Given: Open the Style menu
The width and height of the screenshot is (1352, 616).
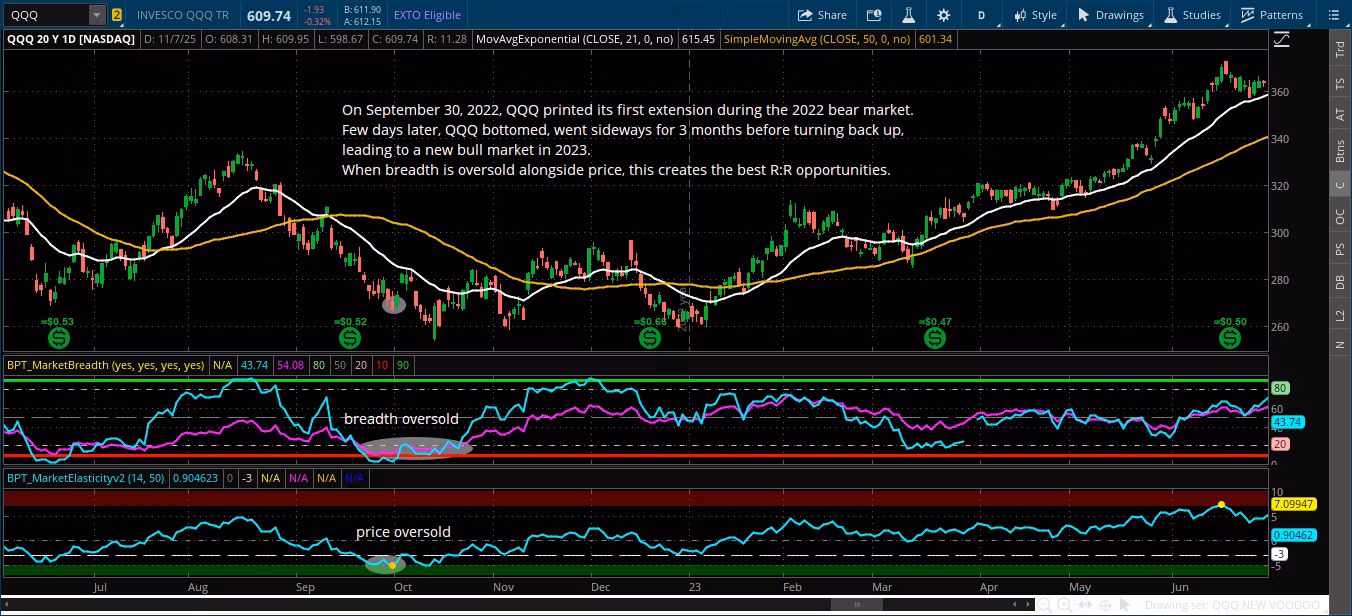Looking at the screenshot, I should [x=1035, y=15].
